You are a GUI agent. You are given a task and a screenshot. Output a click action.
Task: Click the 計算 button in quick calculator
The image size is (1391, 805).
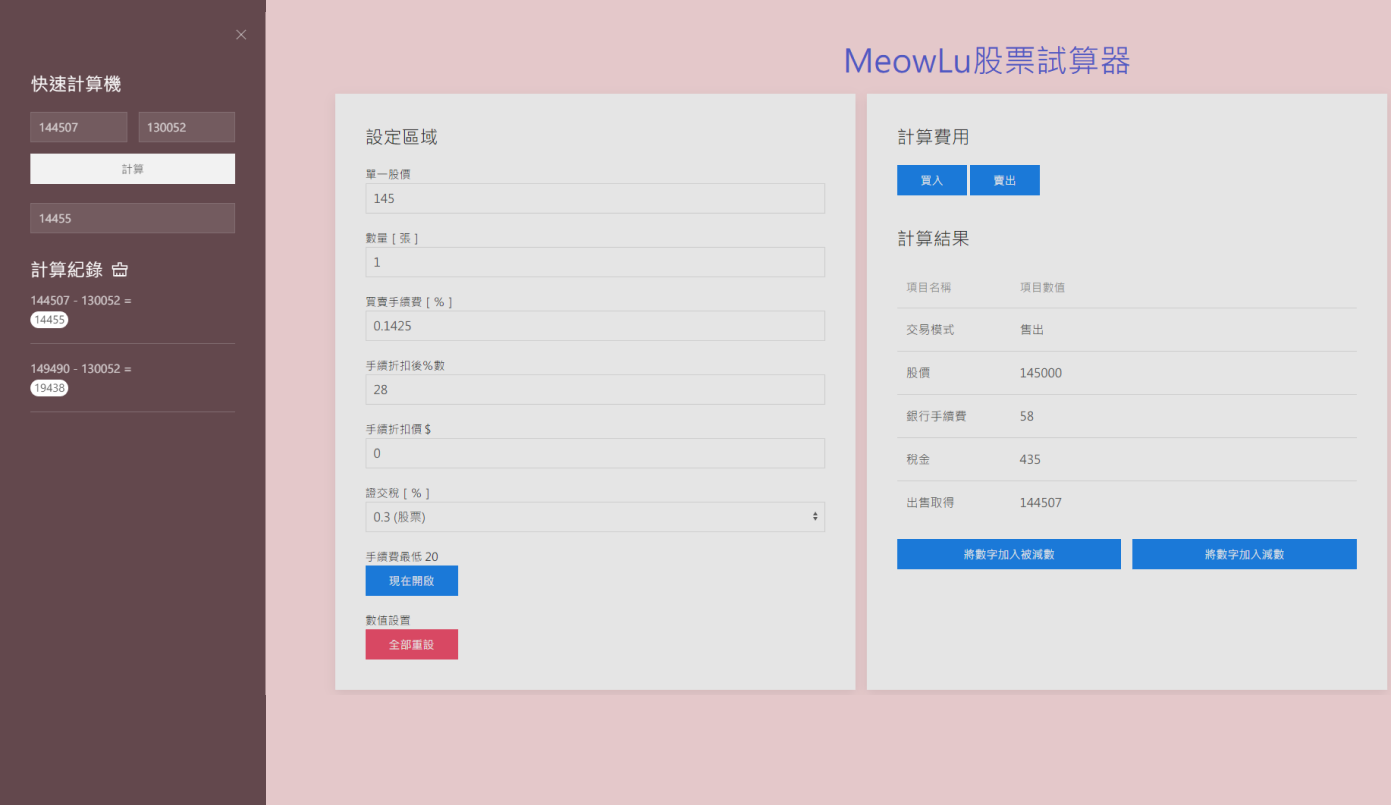[133, 169]
